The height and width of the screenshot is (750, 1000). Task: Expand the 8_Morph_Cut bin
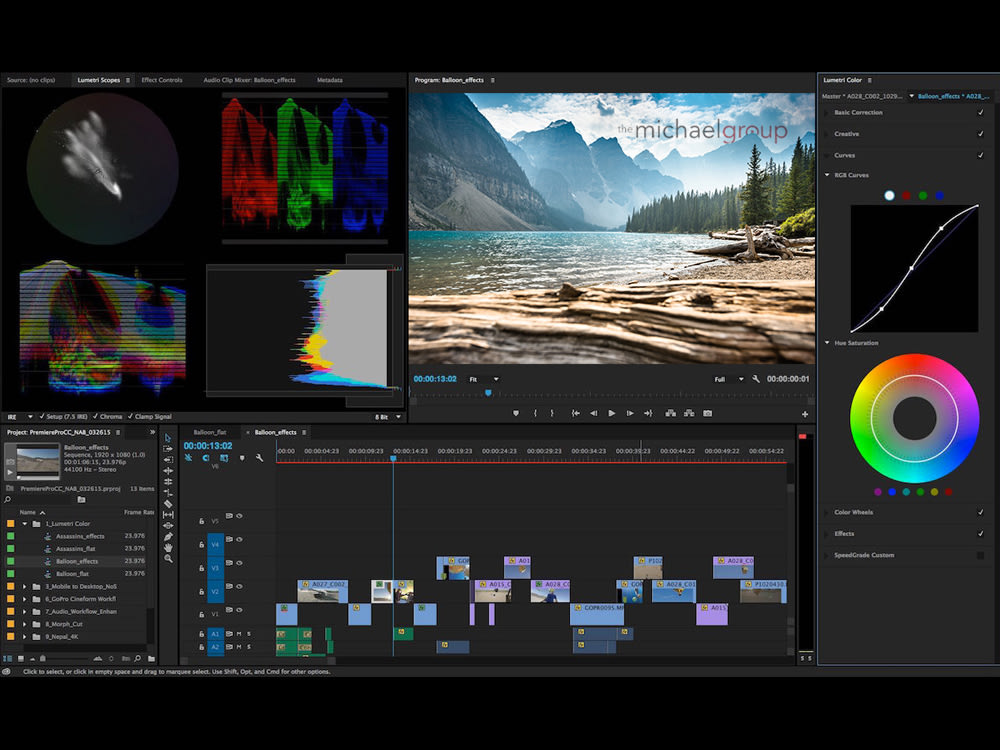(x=25, y=624)
